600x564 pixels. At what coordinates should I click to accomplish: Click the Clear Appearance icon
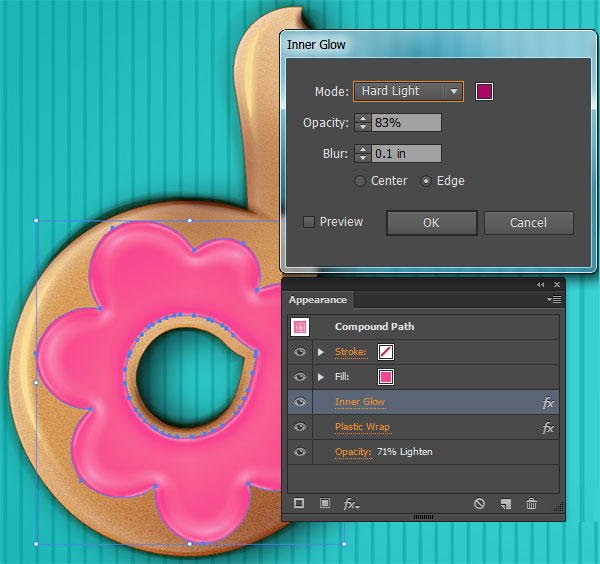[x=480, y=504]
